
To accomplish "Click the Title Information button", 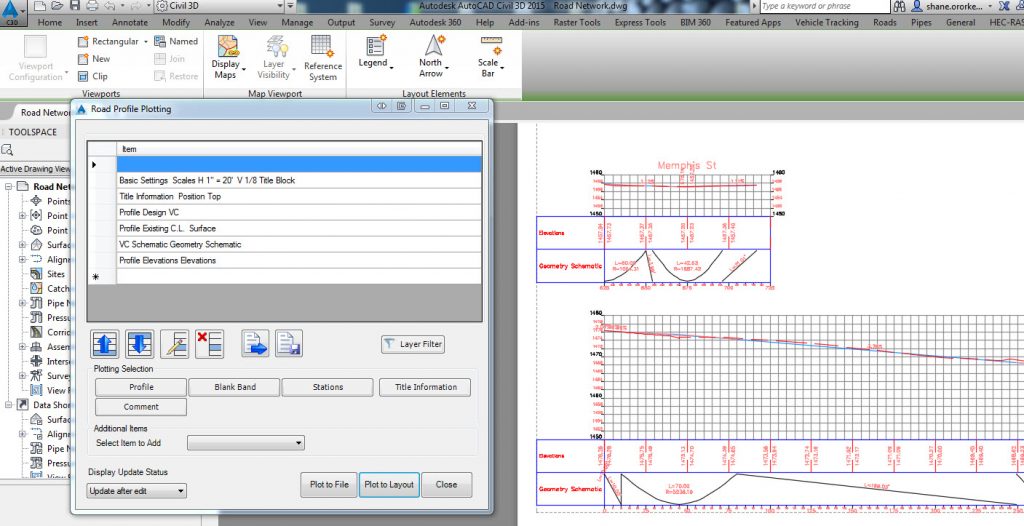I will click(425, 387).
